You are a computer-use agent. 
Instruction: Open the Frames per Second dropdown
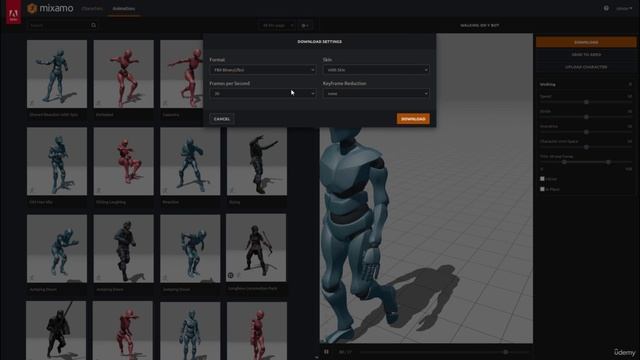point(262,93)
